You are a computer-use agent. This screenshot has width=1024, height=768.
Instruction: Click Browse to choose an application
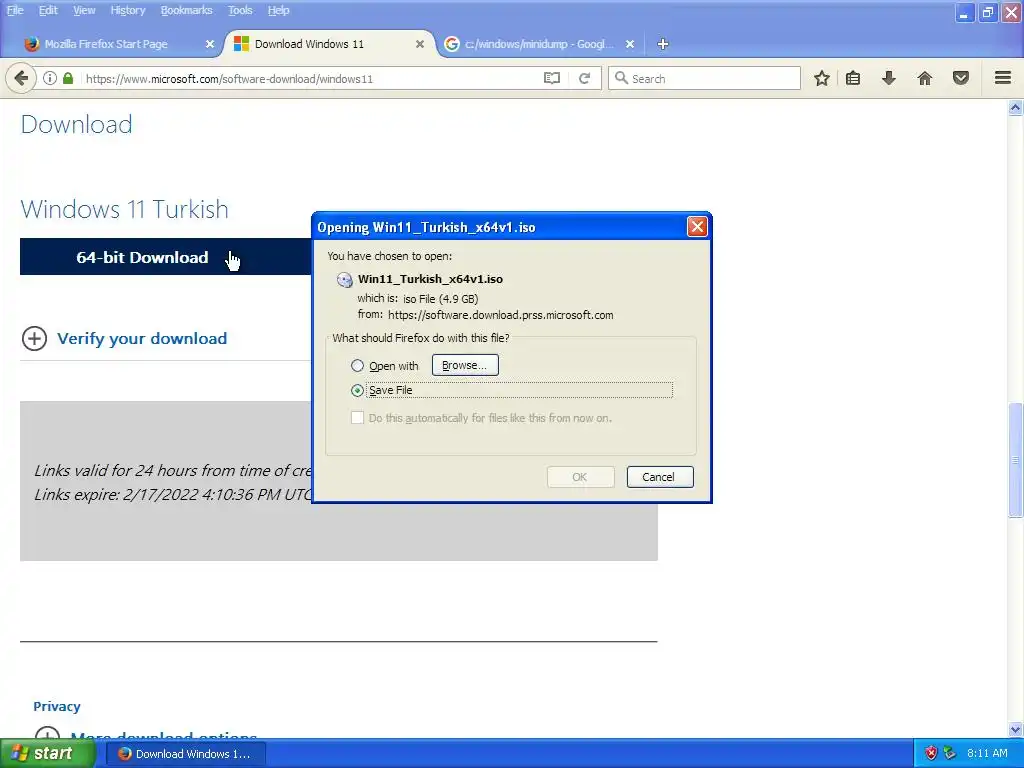point(465,365)
